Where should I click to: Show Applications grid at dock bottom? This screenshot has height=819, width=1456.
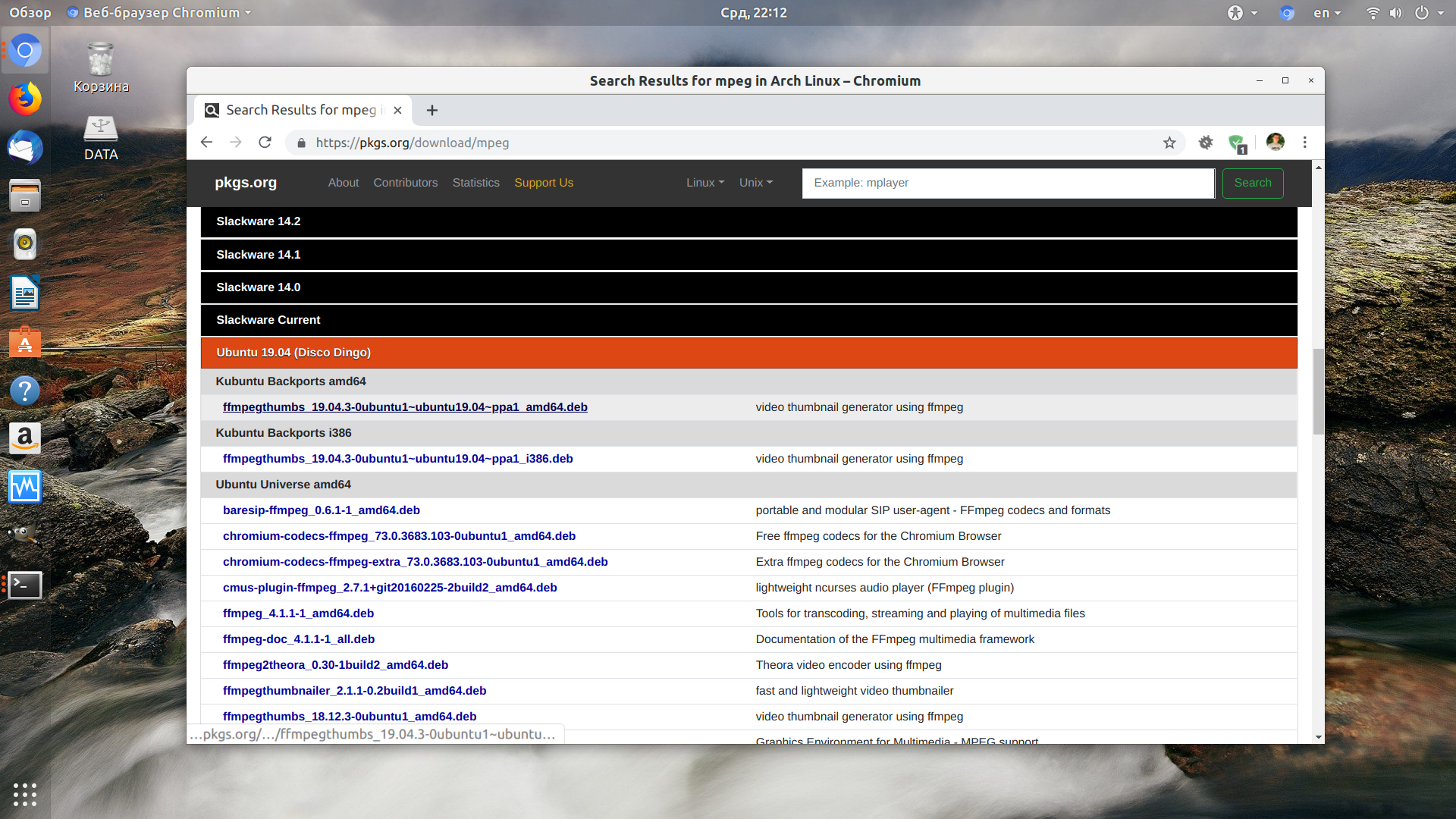point(25,794)
